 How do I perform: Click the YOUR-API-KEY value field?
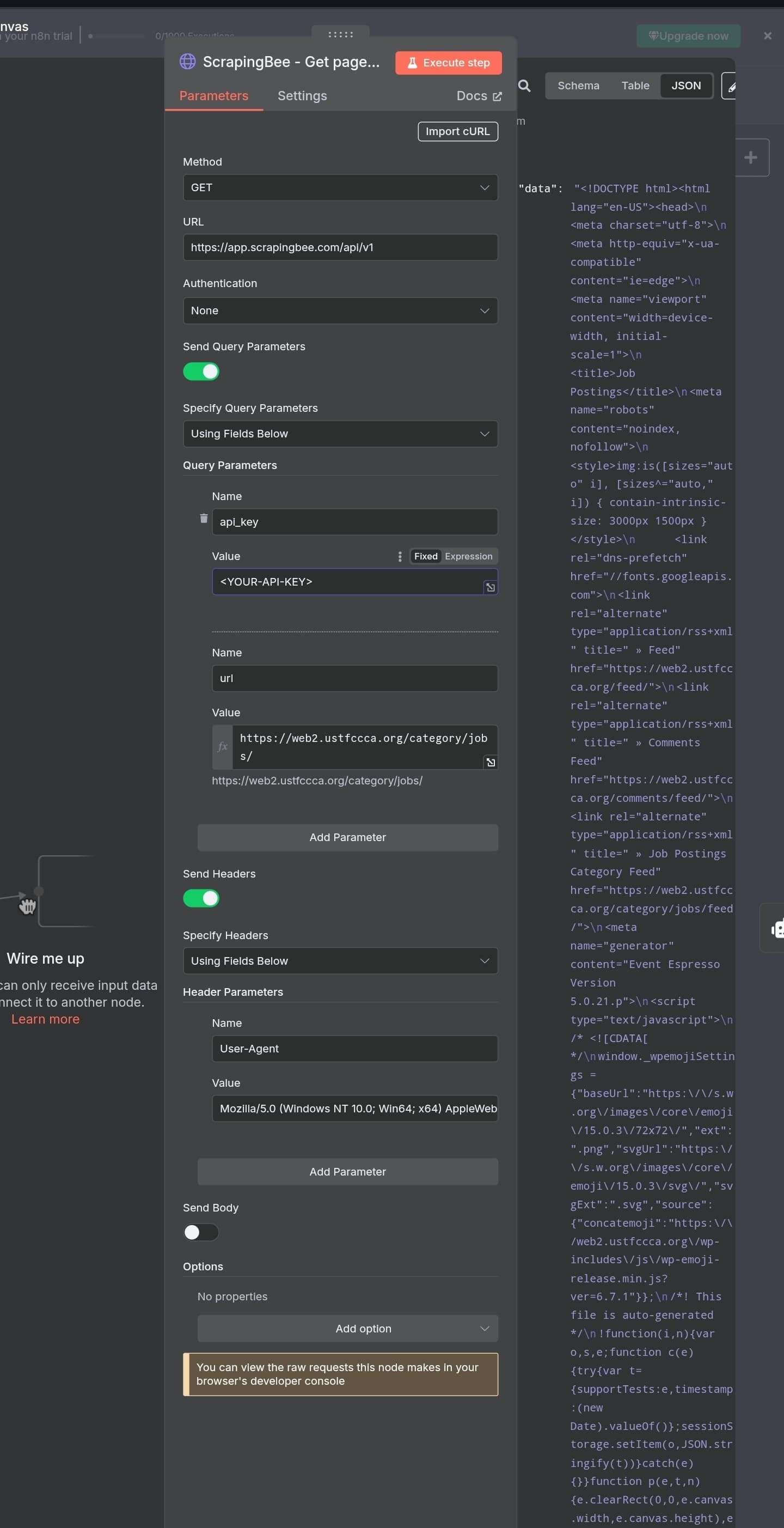point(354,581)
